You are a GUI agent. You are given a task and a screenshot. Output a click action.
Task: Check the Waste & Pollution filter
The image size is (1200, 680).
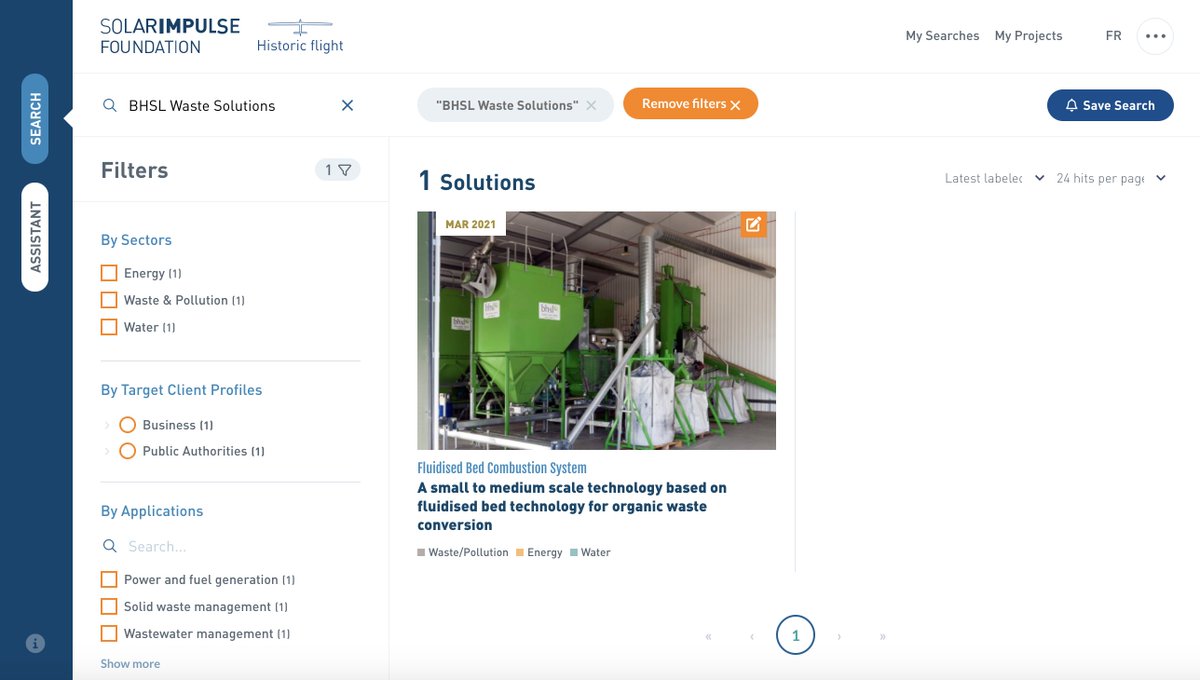pyautogui.click(x=109, y=299)
